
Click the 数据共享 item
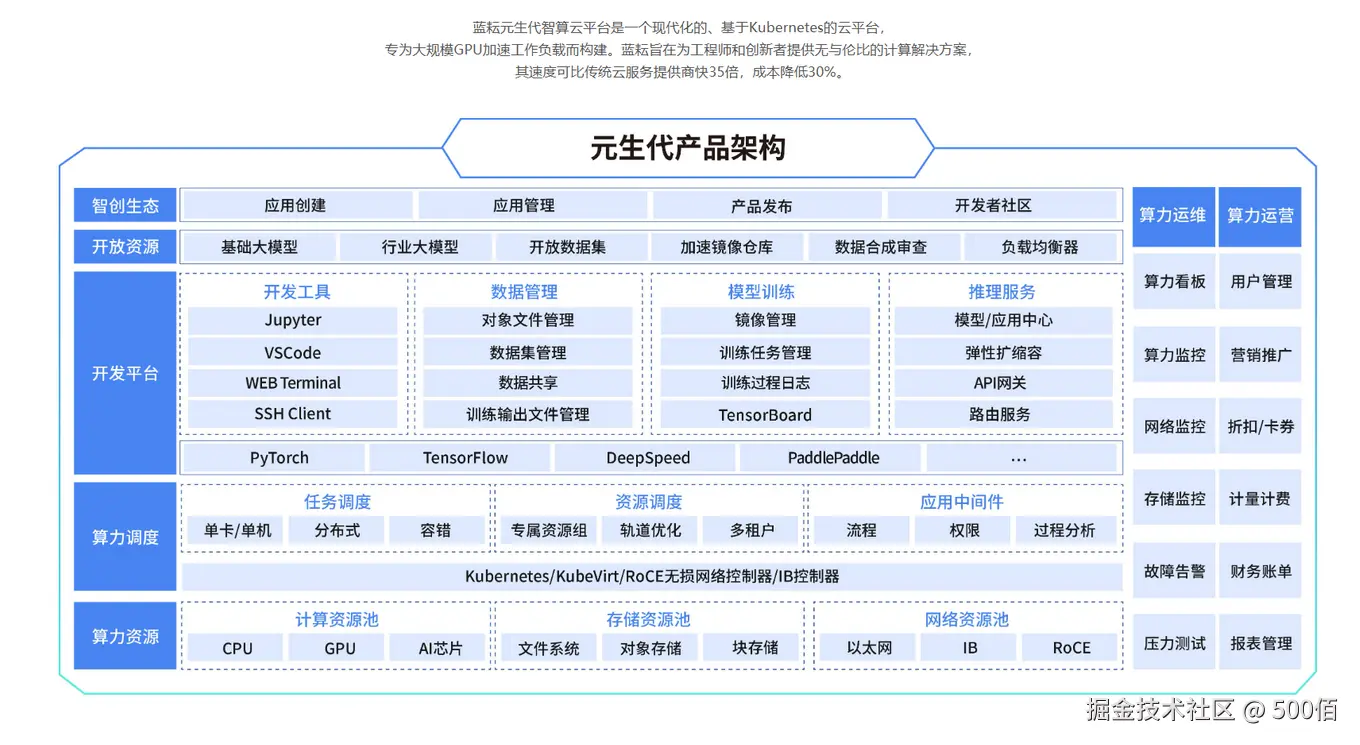pos(528,383)
